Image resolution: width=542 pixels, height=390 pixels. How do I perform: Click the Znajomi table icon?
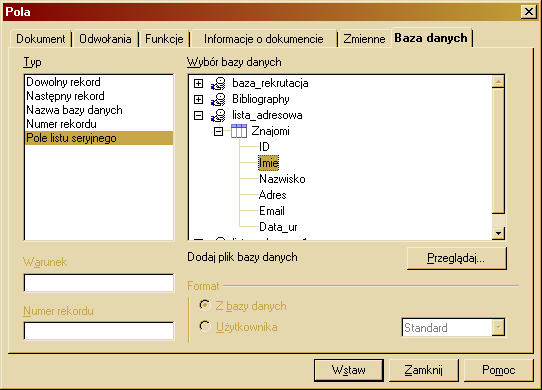pyautogui.click(x=239, y=131)
